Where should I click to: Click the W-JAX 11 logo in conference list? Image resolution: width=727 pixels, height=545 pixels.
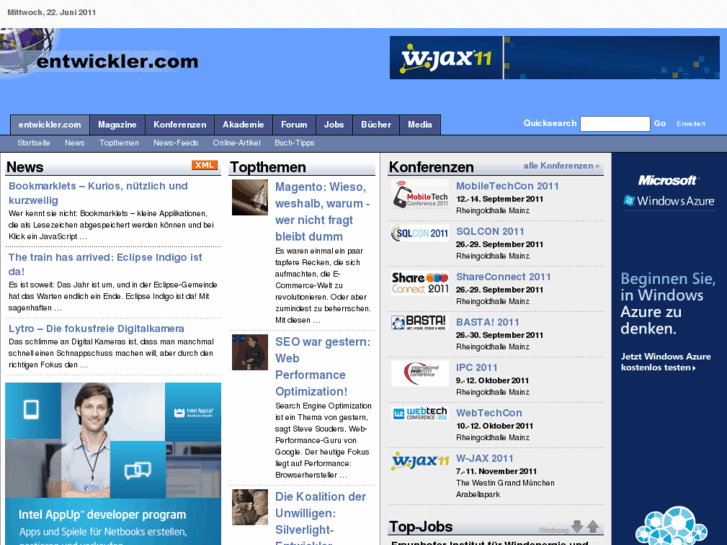tap(420, 461)
